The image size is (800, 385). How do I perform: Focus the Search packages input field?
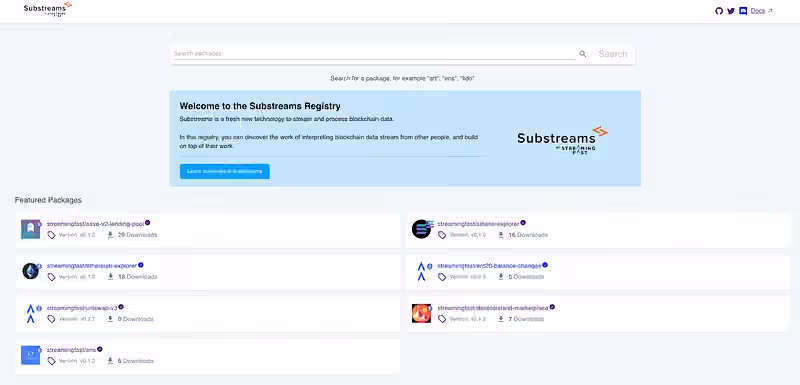coord(374,54)
